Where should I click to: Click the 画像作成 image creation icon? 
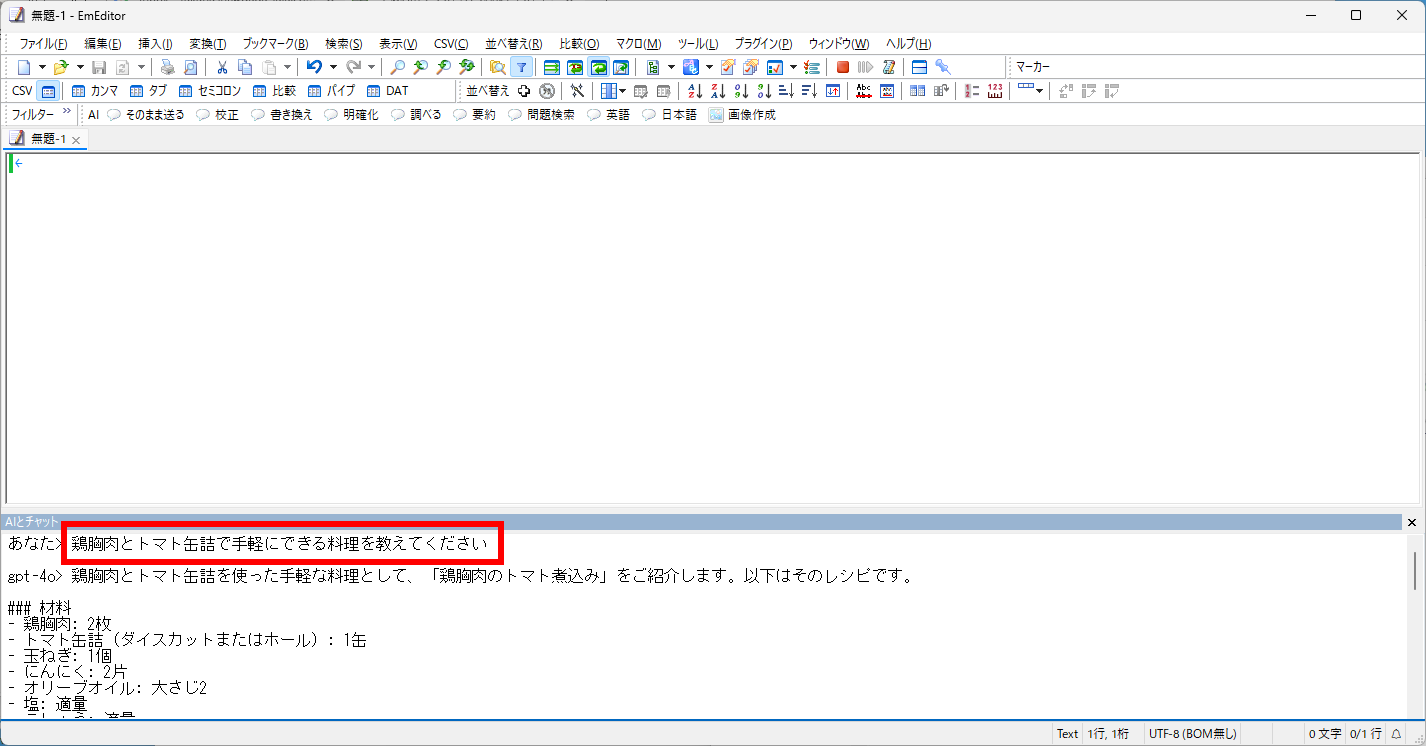[x=742, y=115]
